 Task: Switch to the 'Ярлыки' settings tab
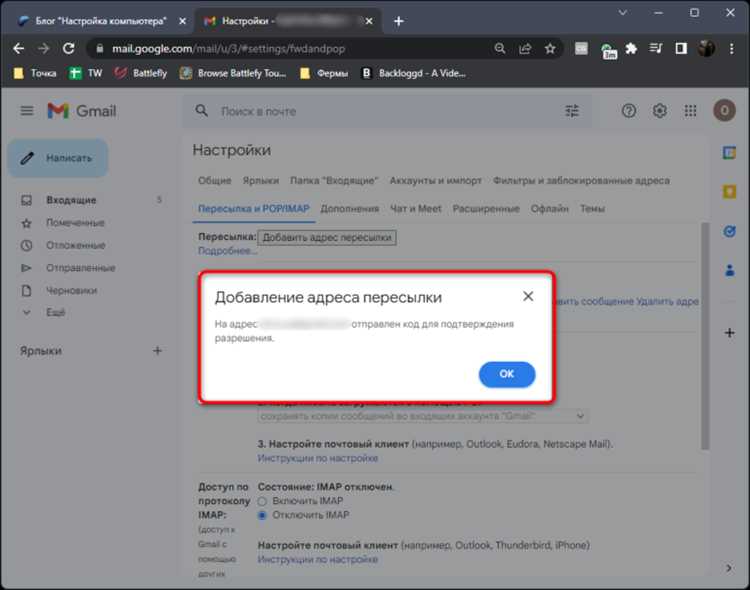point(261,180)
